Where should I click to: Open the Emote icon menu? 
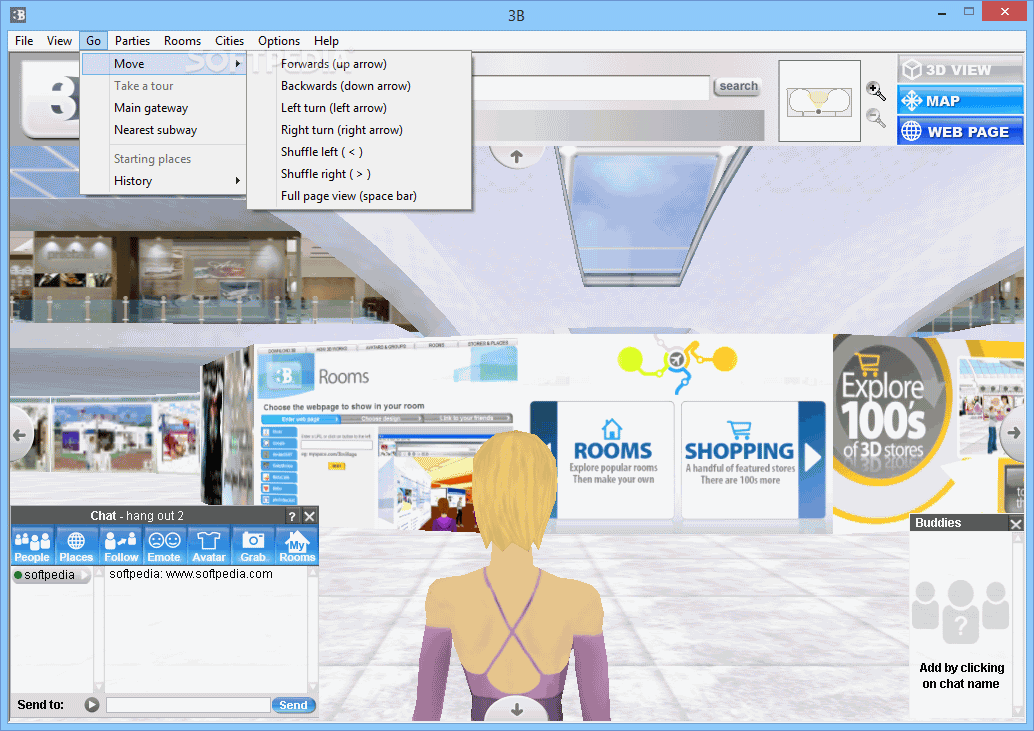coord(164,545)
